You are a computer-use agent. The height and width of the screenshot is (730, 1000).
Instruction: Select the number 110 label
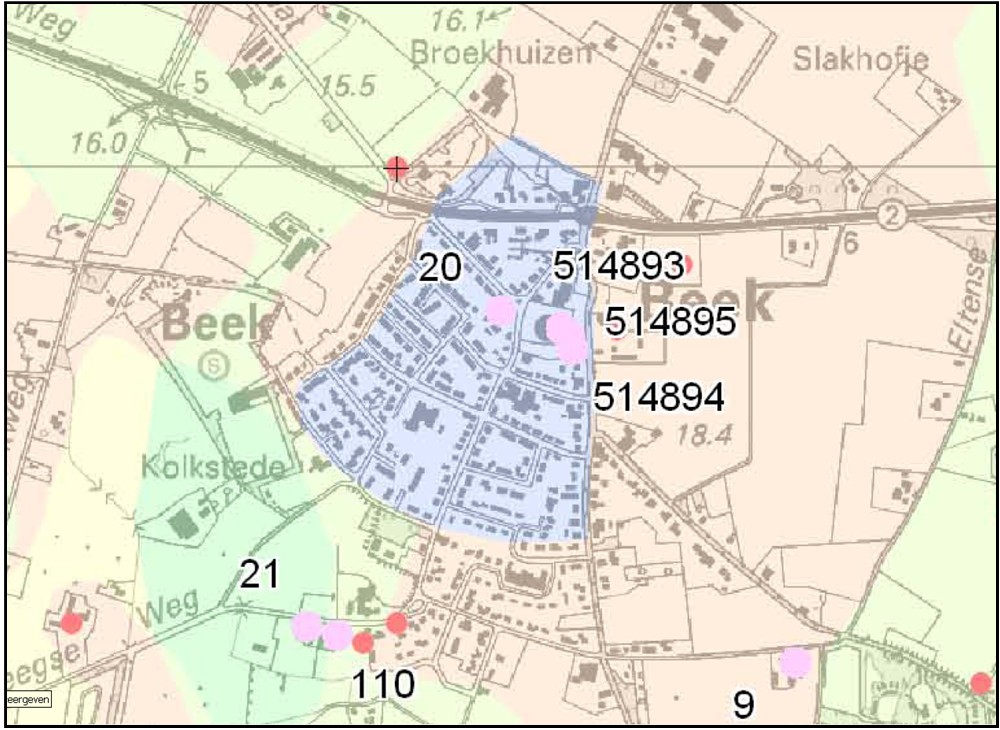coord(381,685)
